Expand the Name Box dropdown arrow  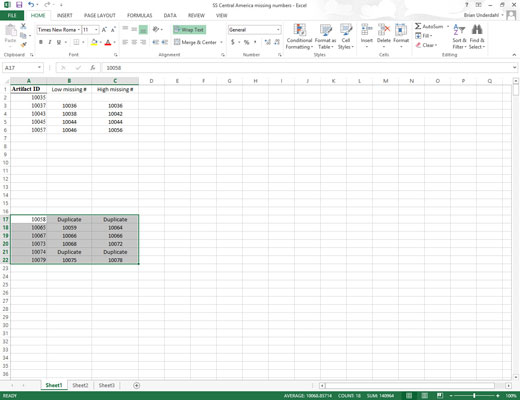[x=39, y=68]
